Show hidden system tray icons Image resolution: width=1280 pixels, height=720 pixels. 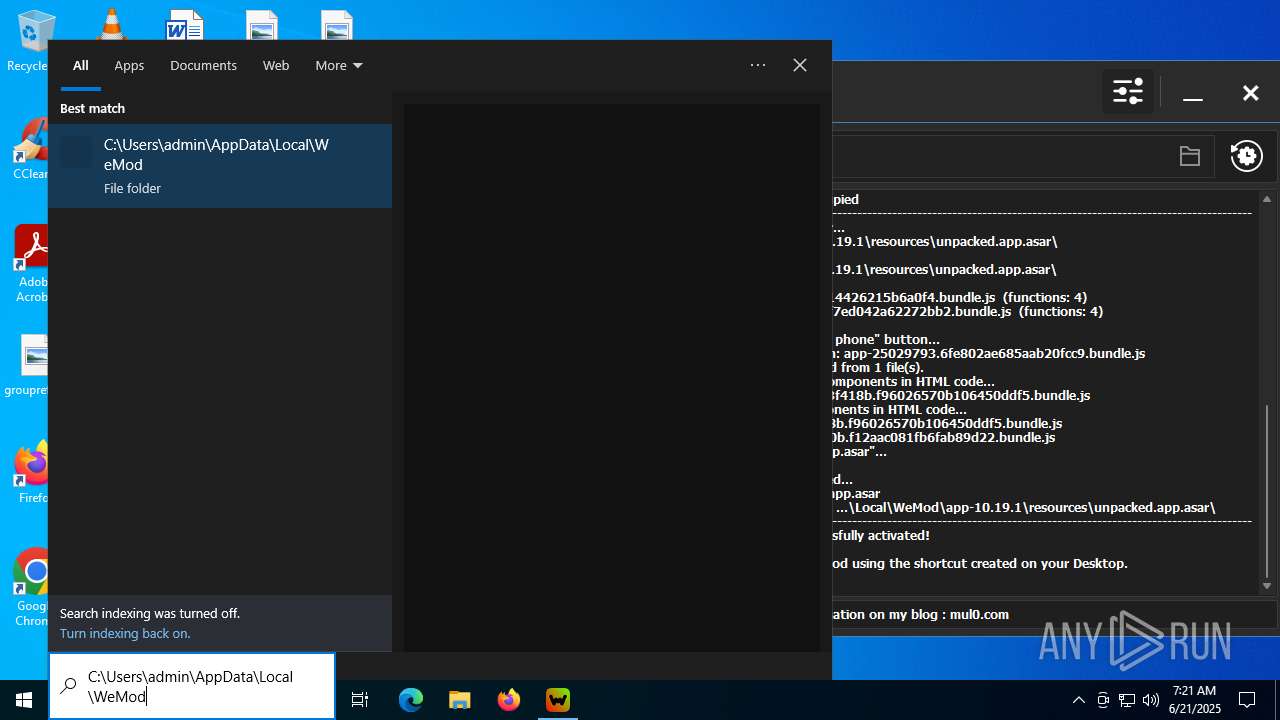coord(1079,700)
